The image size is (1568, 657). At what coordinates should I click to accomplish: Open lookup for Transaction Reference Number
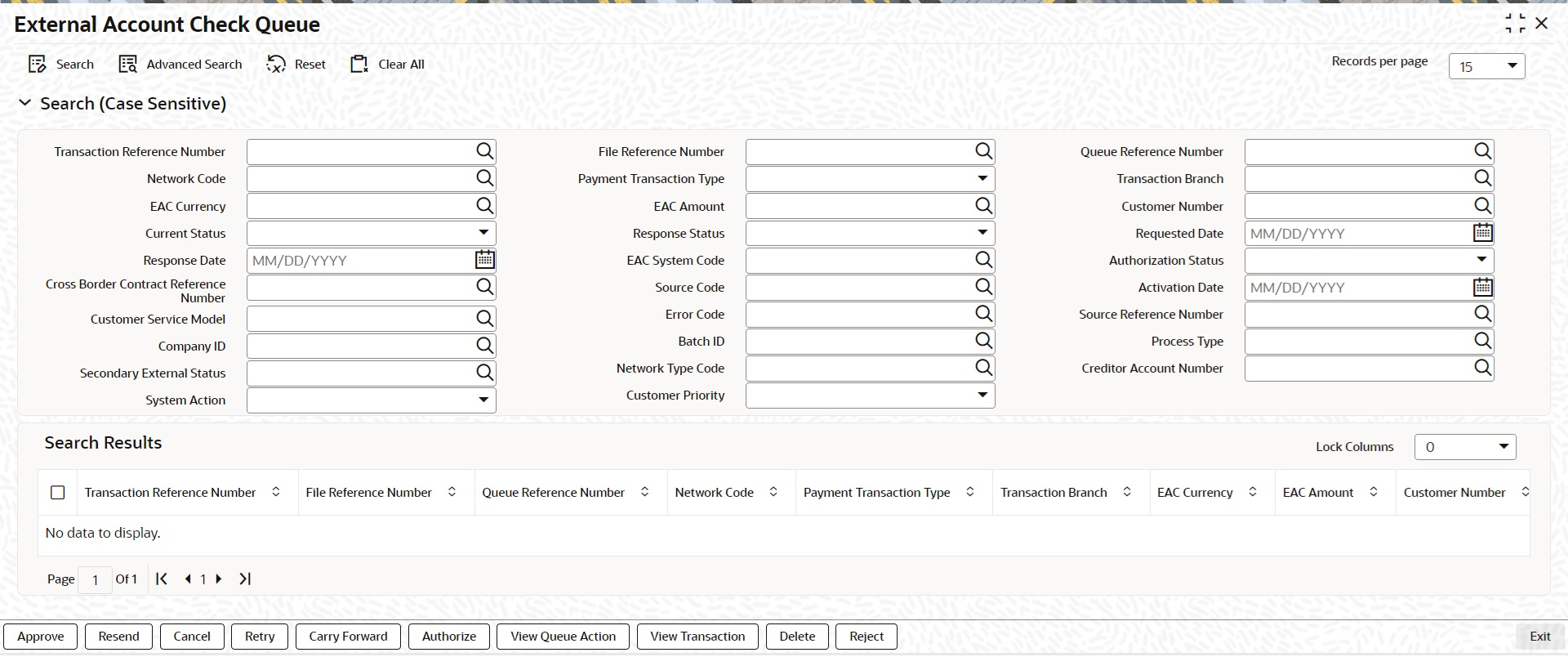pos(485,151)
